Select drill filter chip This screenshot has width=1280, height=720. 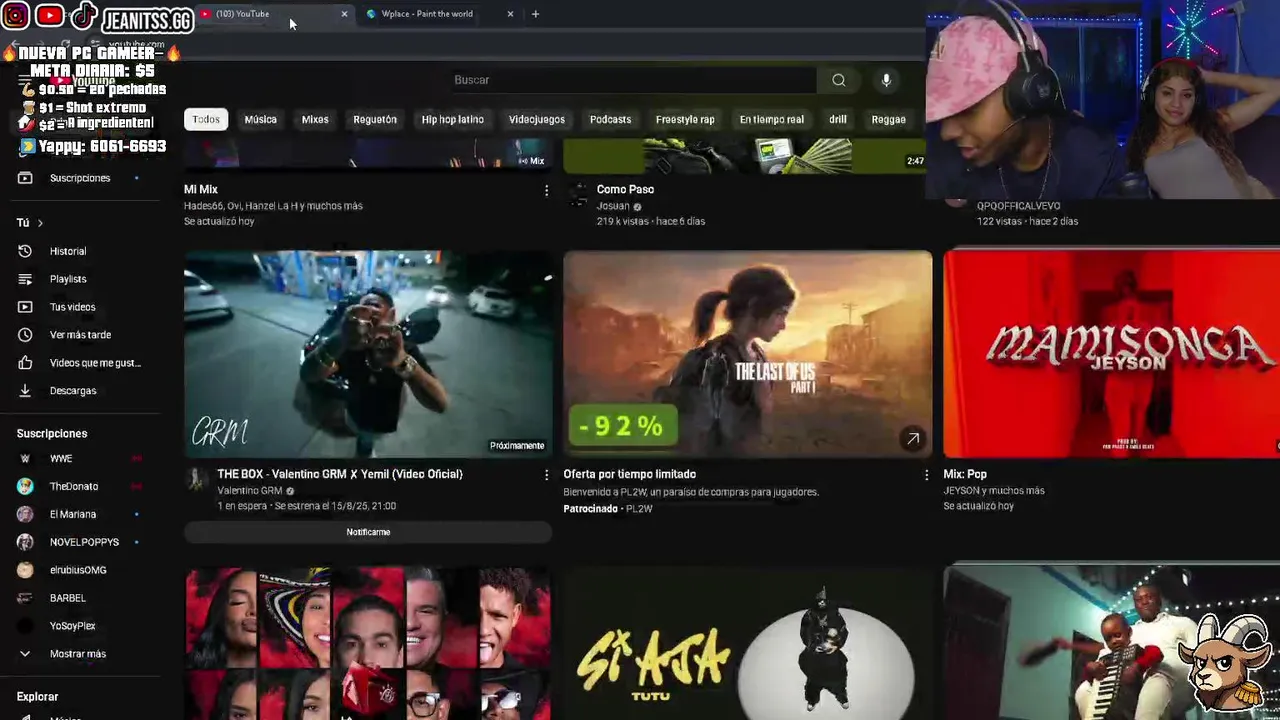[838, 119]
